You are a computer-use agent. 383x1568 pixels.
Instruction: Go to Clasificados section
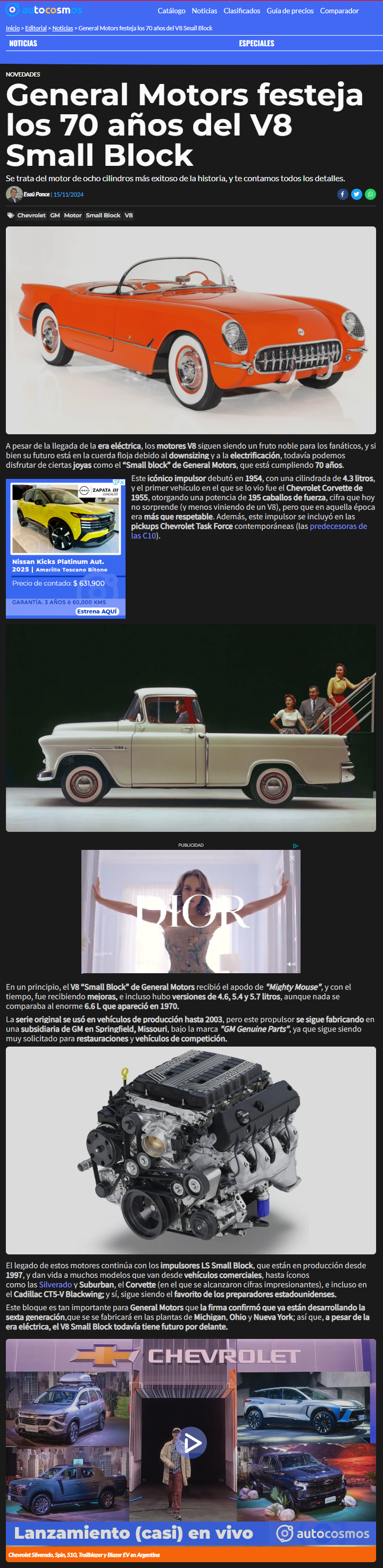point(242,10)
